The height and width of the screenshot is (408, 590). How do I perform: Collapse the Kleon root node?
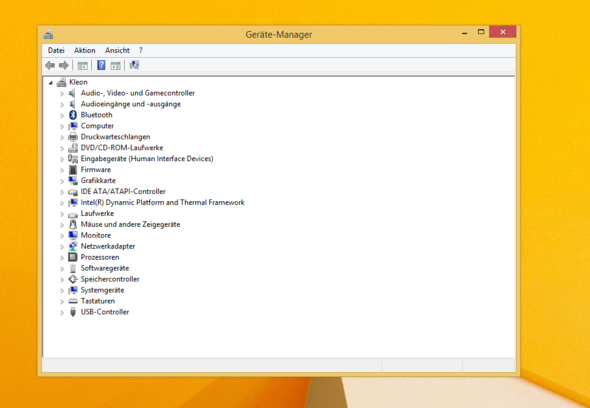click(51, 82)
